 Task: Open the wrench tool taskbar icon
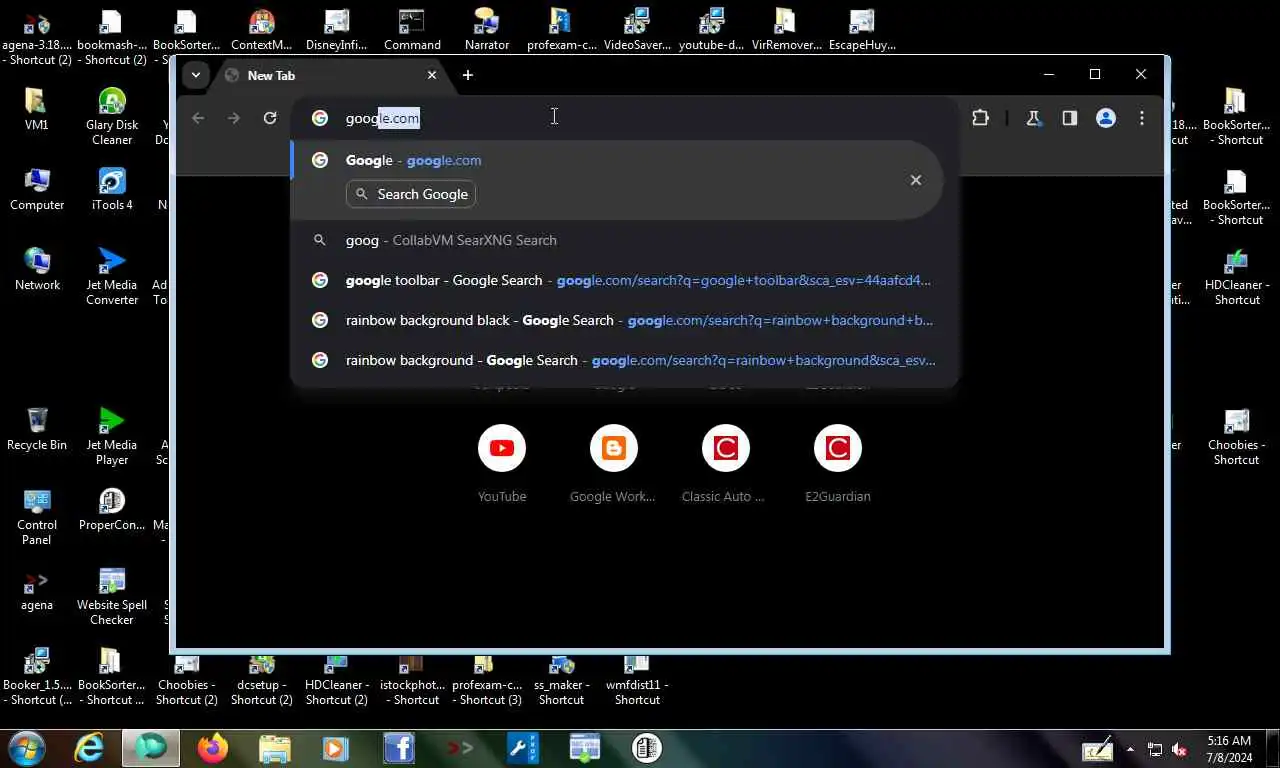(x=523, y=748)
